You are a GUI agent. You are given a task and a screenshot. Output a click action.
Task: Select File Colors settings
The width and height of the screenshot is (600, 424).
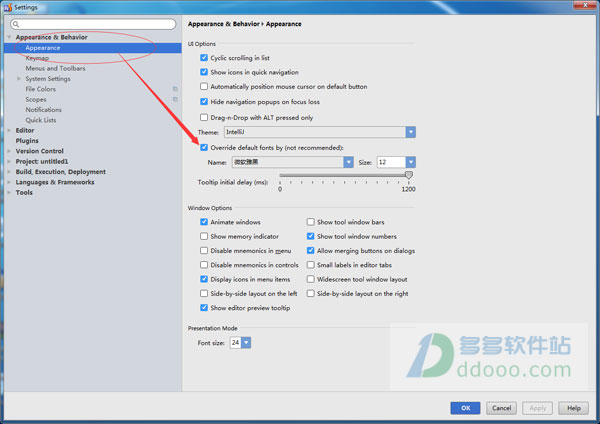click(x=41, y=89)
